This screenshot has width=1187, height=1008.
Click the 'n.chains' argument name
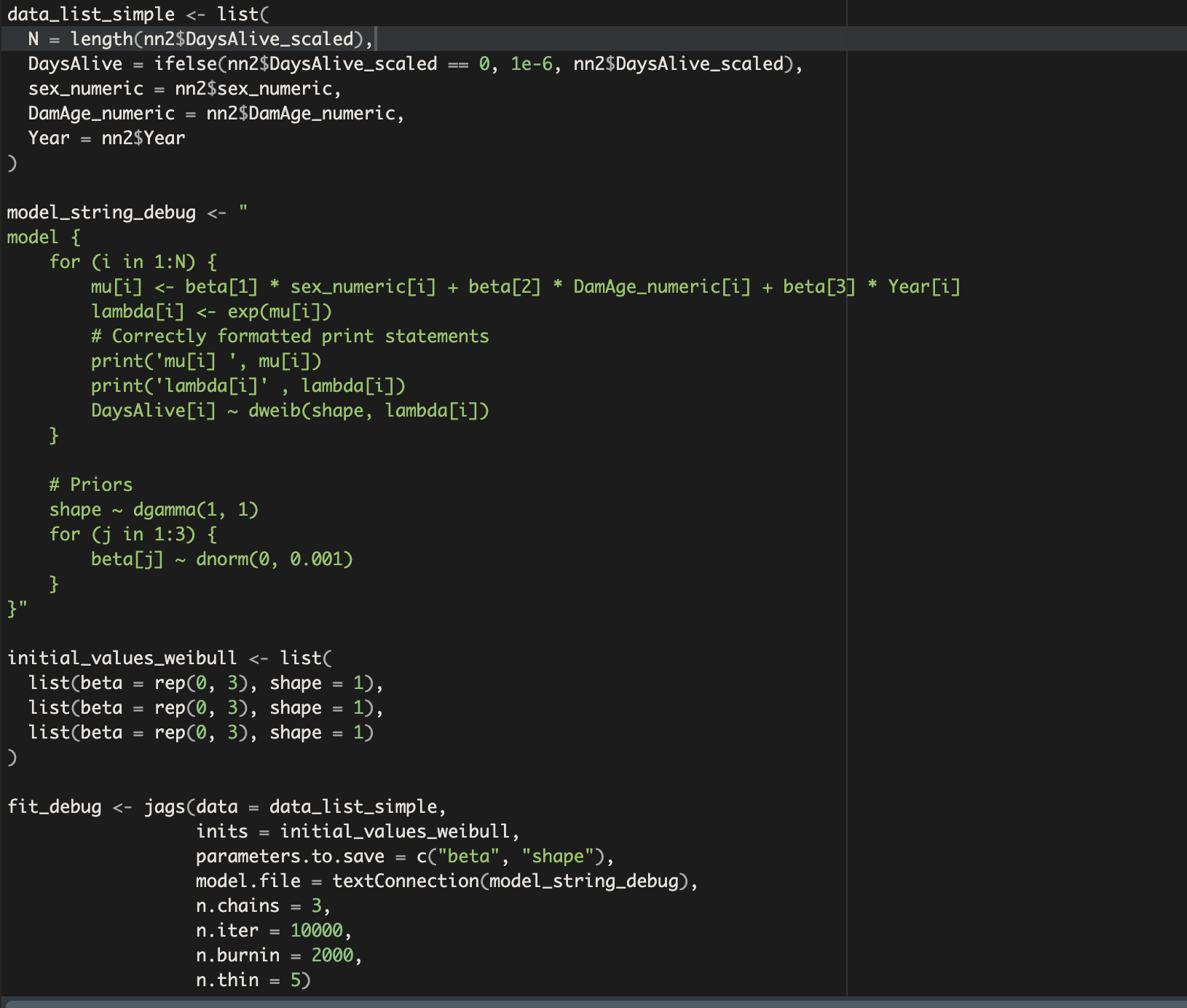tap(237, 905)
